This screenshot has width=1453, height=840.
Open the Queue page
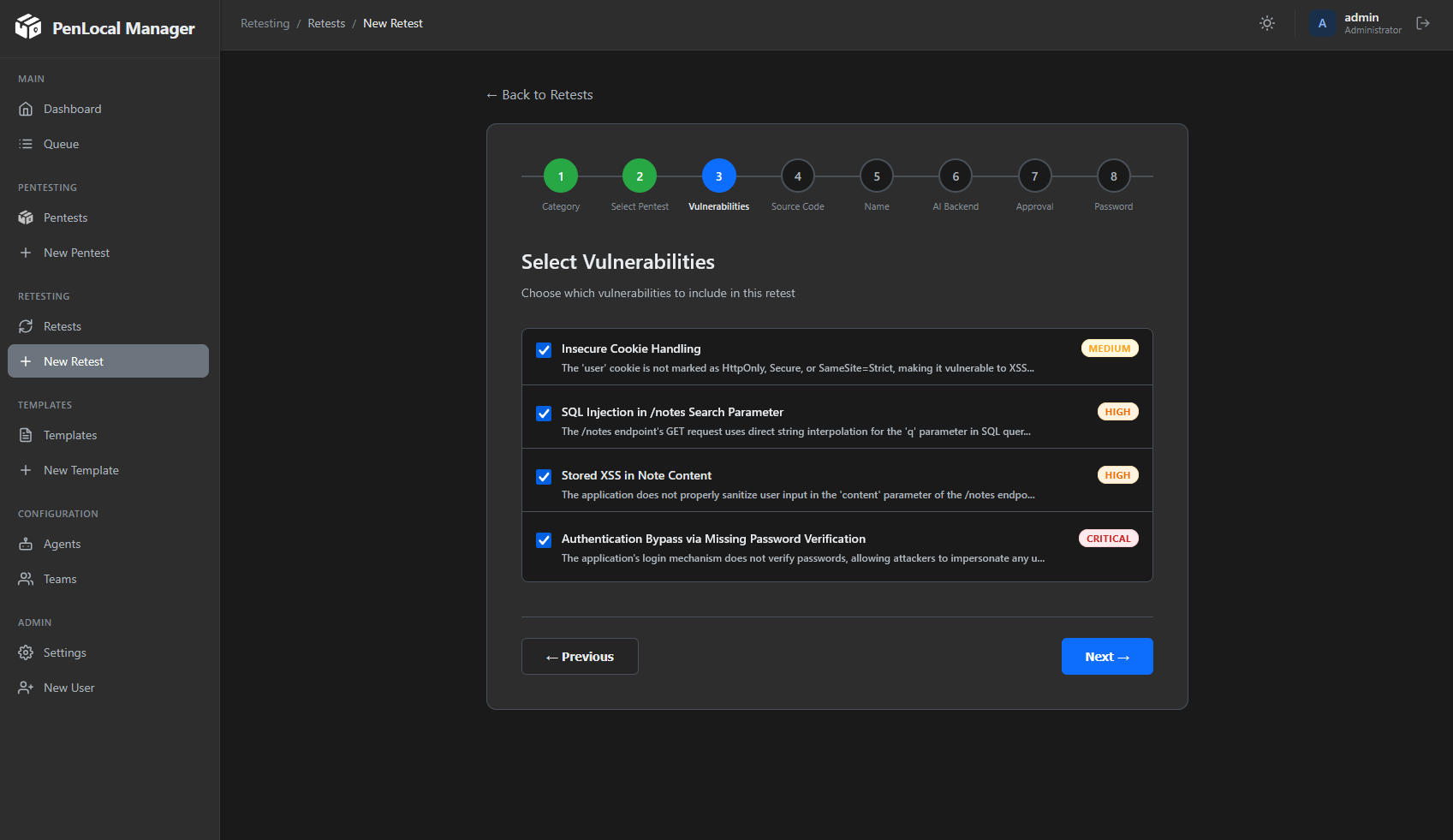click(x=62, y=143)
